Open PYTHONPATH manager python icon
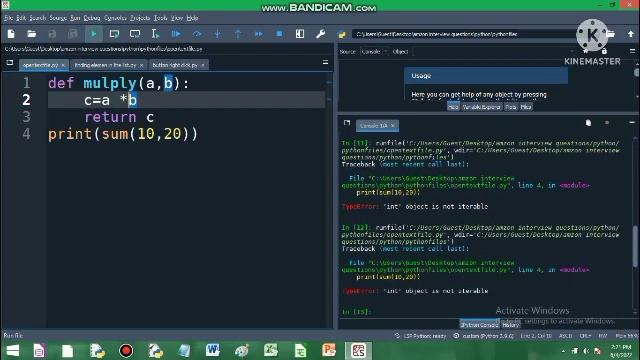 tap(342, 34)
